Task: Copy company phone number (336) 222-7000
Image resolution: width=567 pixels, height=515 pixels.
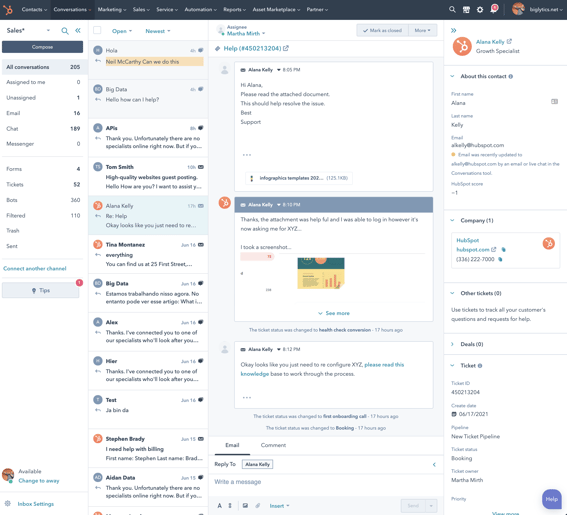Action: point(500,259)
